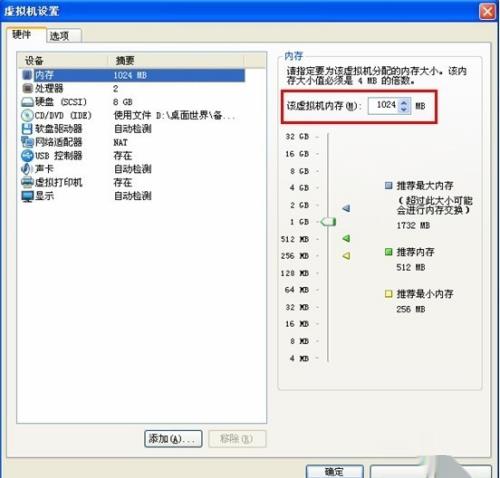Click the 使用文件 D:\桌面世界 summary text
500x478 pixels.
(x=174, y=115)
